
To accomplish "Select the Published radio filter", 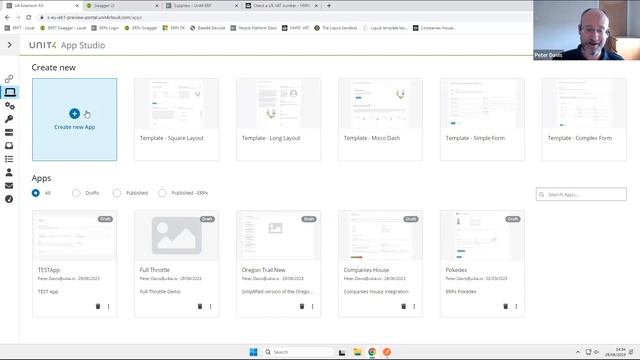I will pos(117,193).
